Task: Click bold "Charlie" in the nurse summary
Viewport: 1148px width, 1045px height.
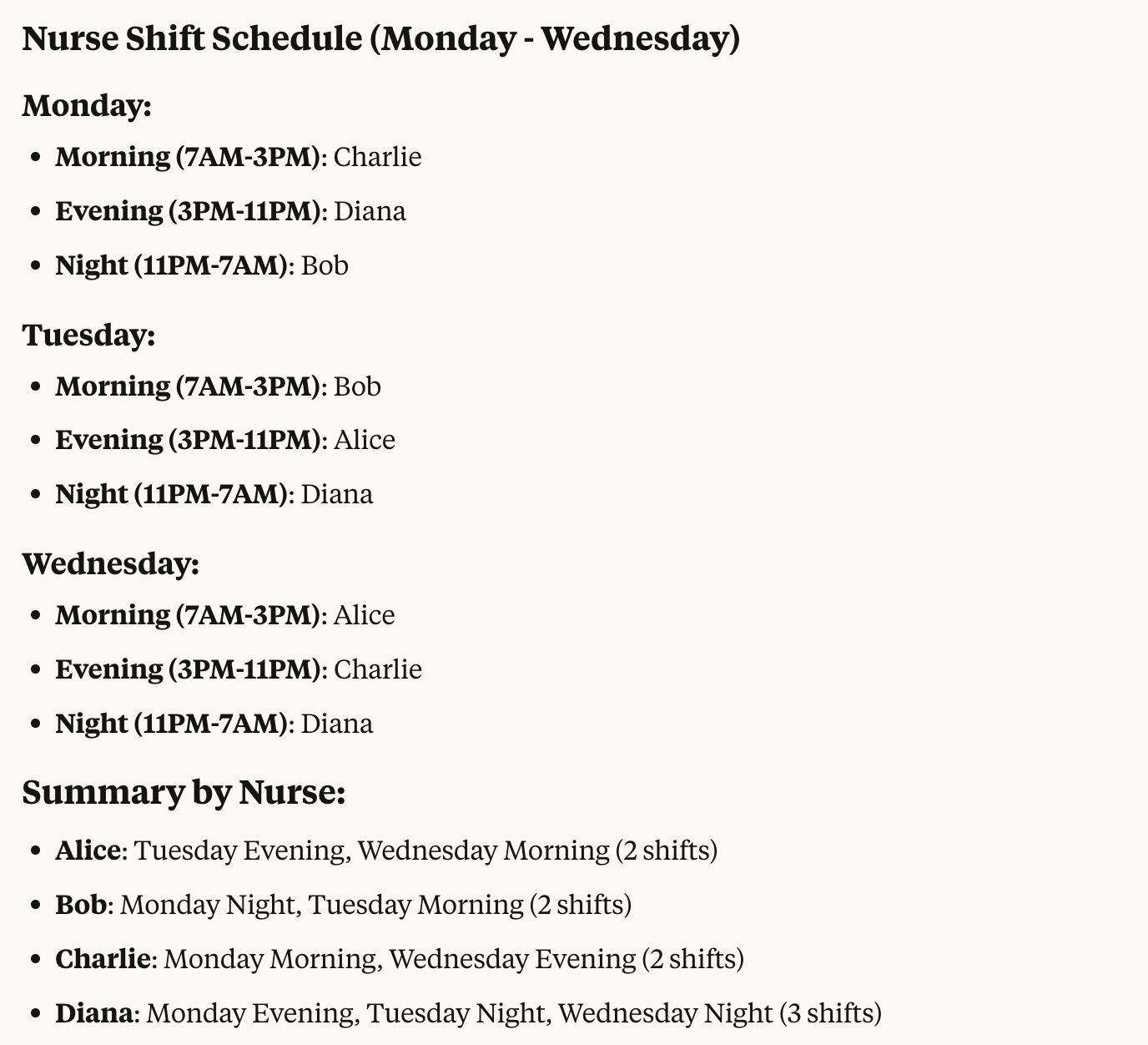Action: coord(103,959)
